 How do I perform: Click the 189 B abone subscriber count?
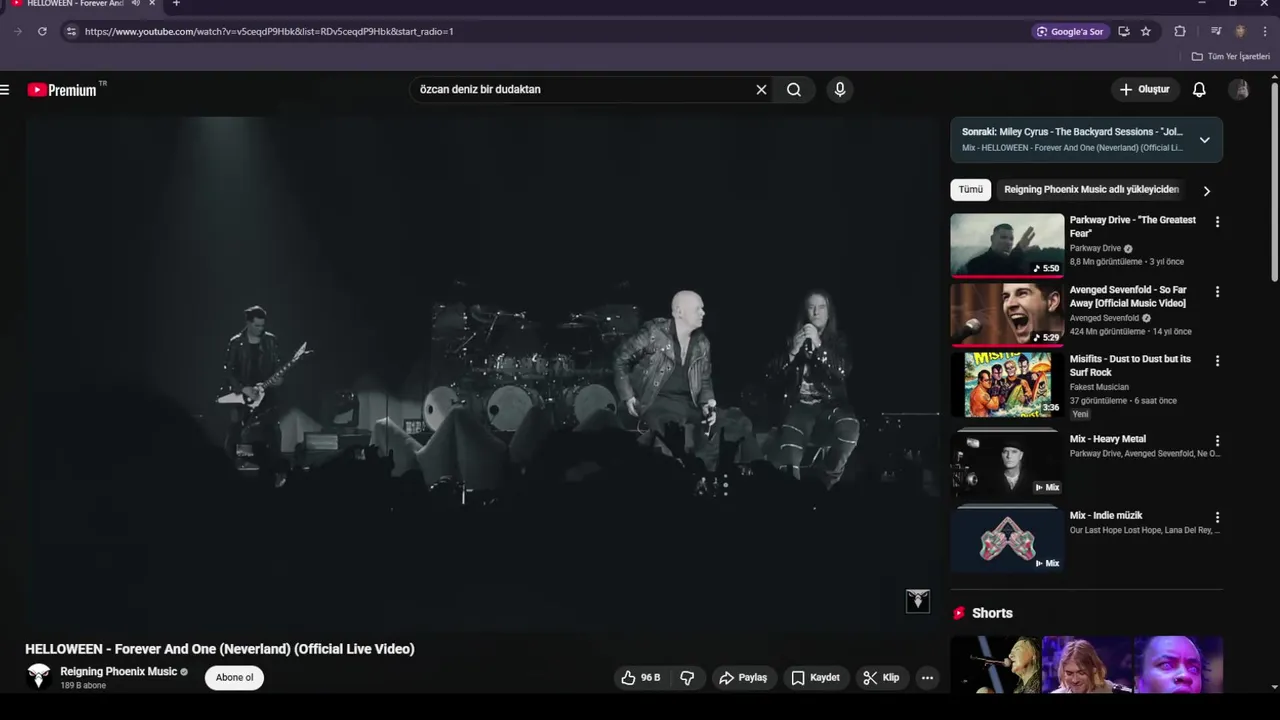(83, 686)
